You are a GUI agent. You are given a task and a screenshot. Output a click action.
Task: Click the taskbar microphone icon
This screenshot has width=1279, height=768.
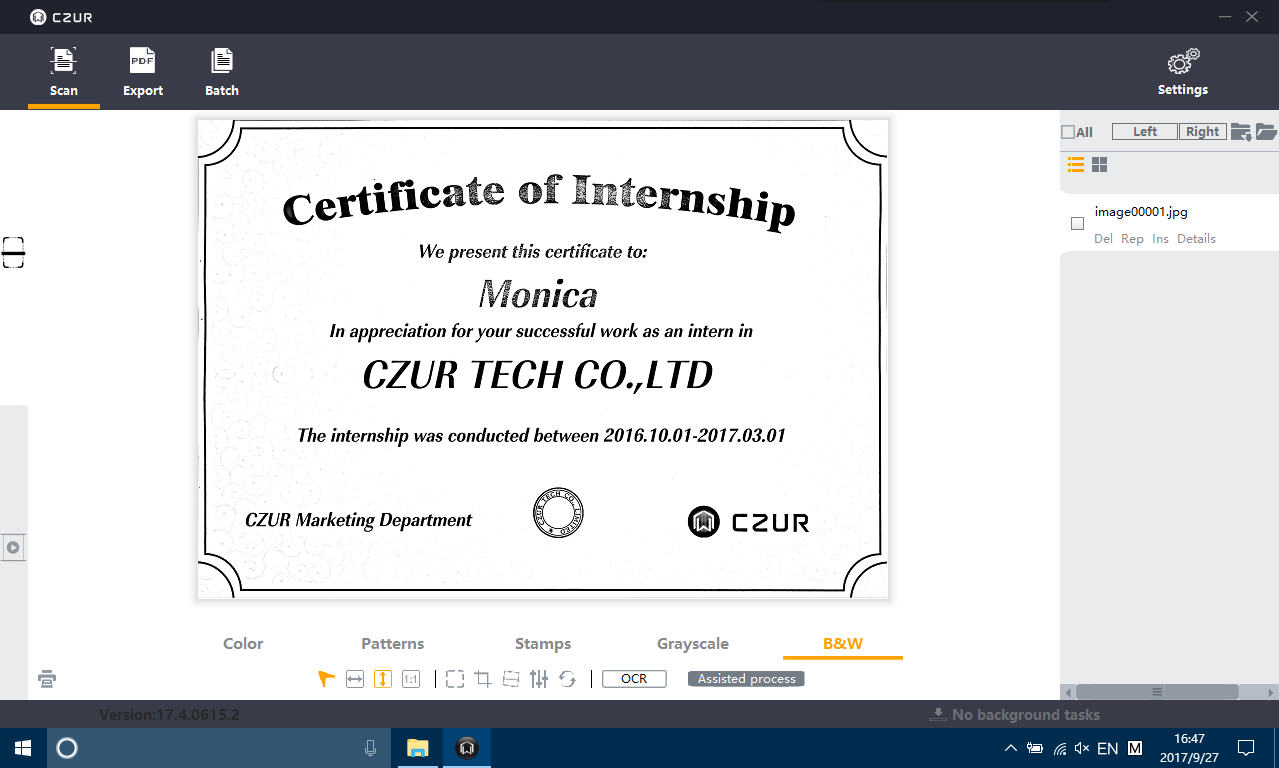click(371, 748)
